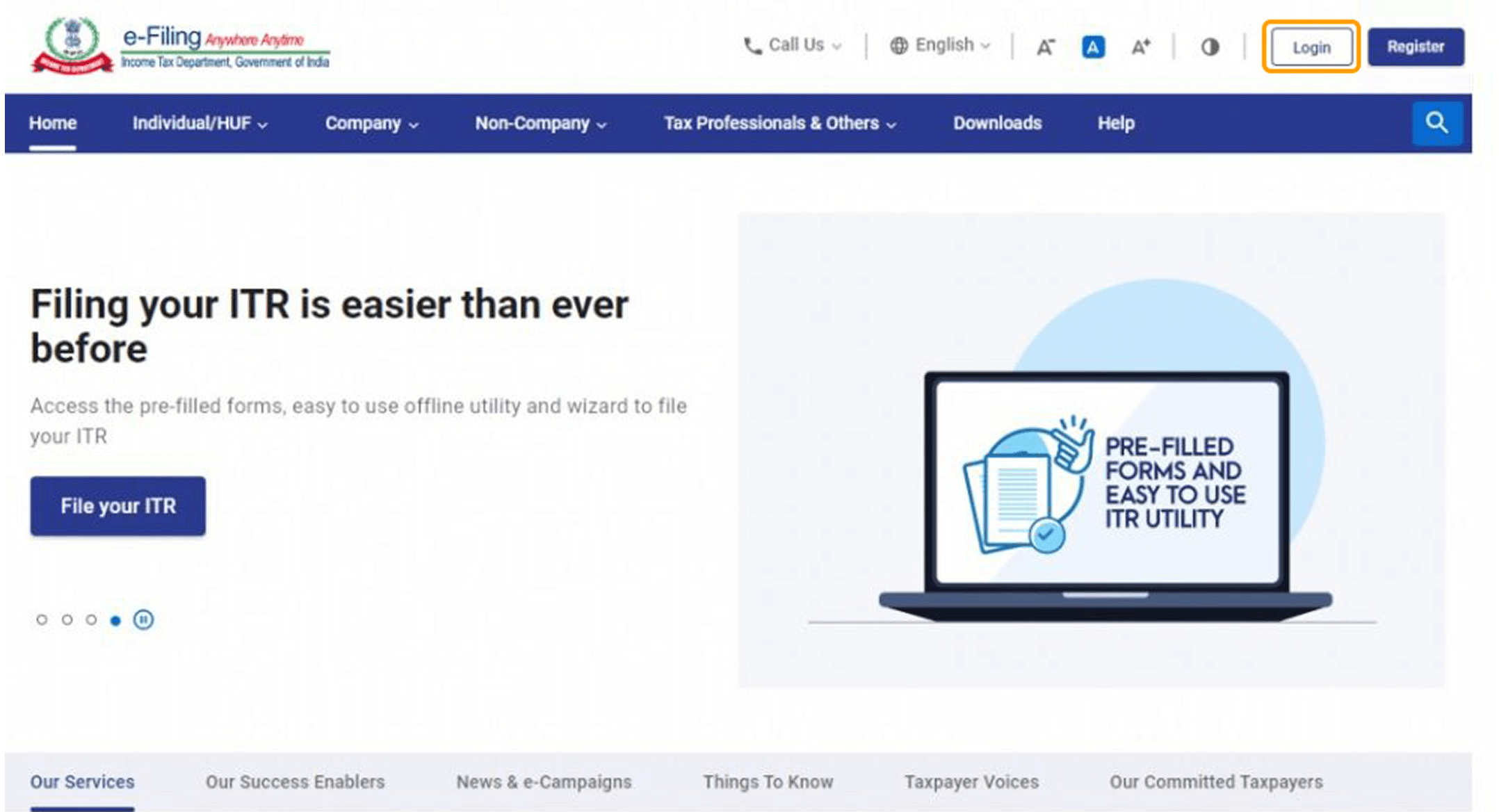Click the e-Filing Income Tax logo
This screenshot has height=812, width=1499.
point(181,47)
